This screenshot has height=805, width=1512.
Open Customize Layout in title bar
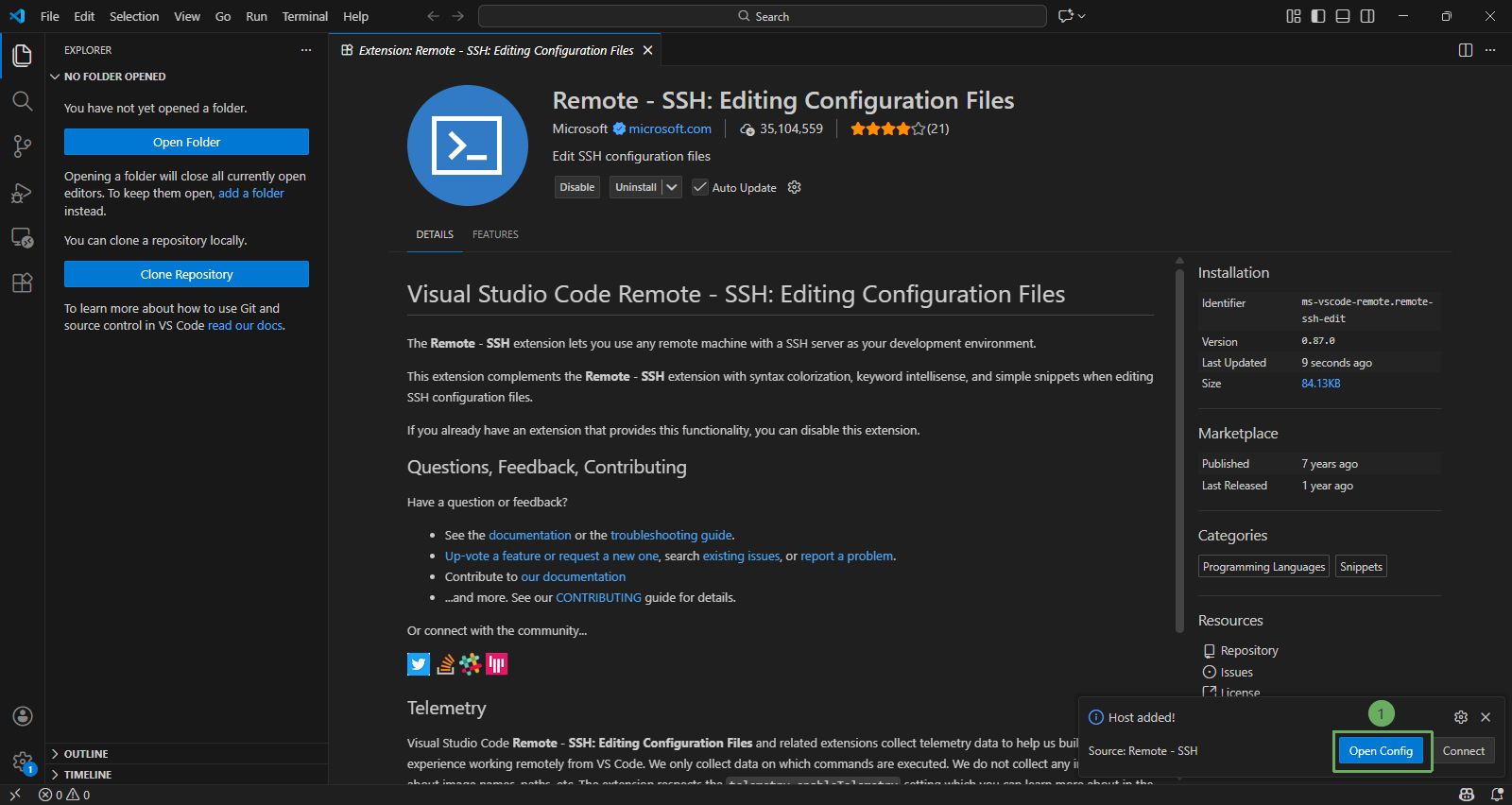(1294, 16)
